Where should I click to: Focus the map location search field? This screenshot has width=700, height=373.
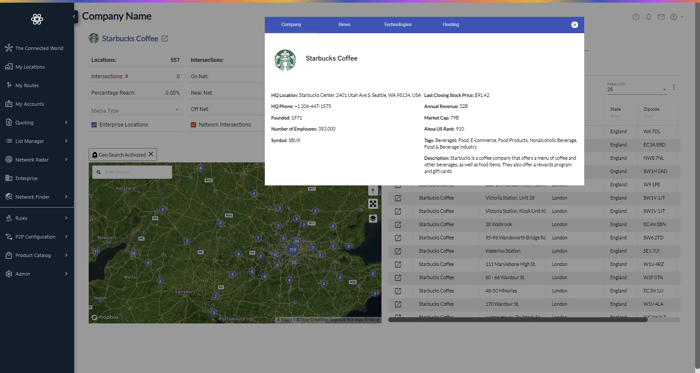pos(132,172)
